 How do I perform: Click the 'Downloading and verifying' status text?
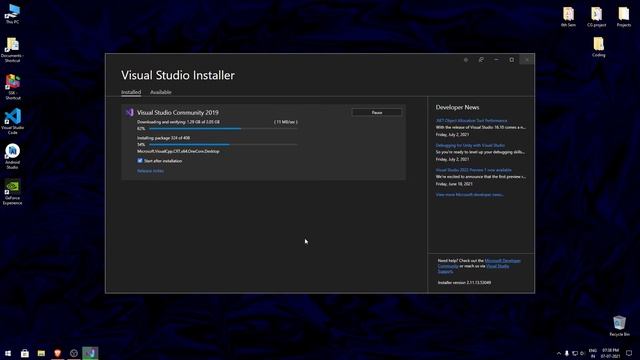click(x=178, y=122)
